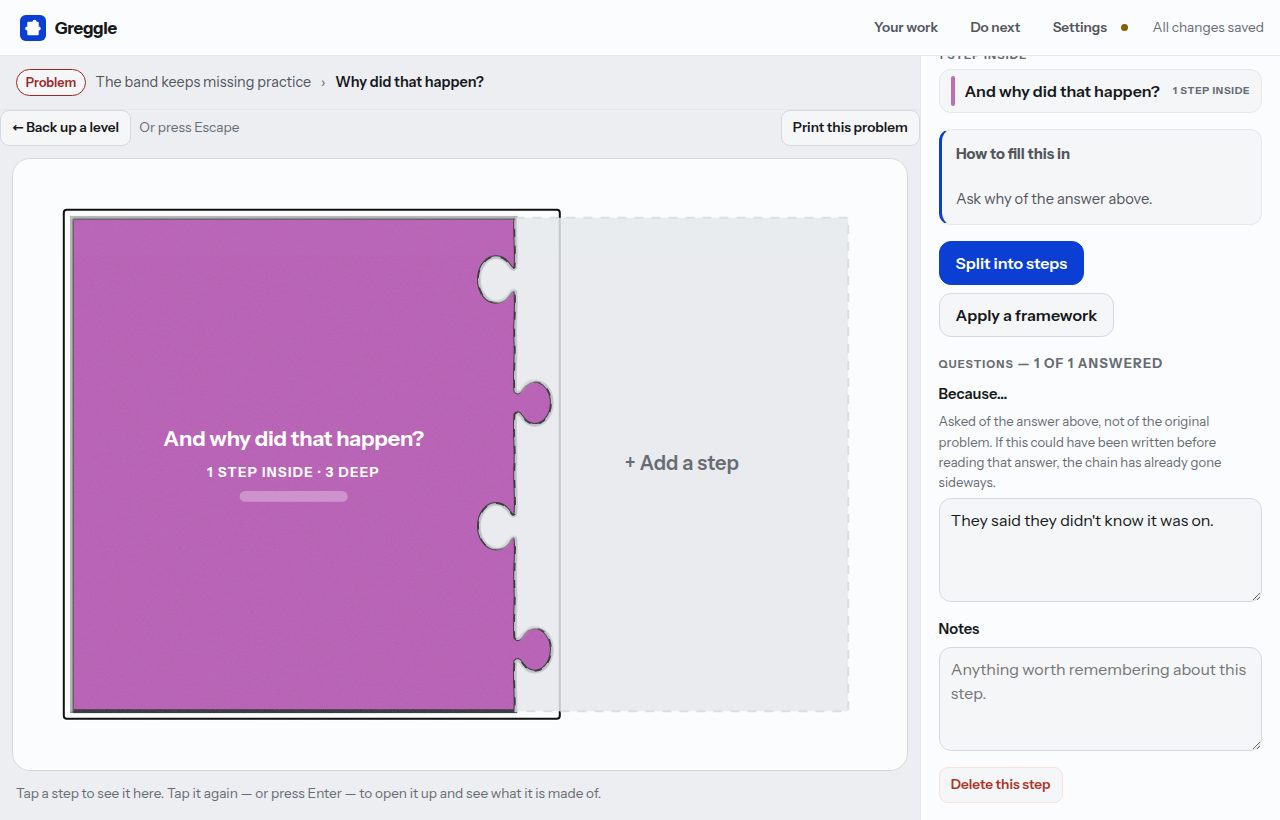Open 'The band keeps missing practice' breadcrumb
Image resolution: width=1280 pixels, height=820 pixels.
[203, 82]
